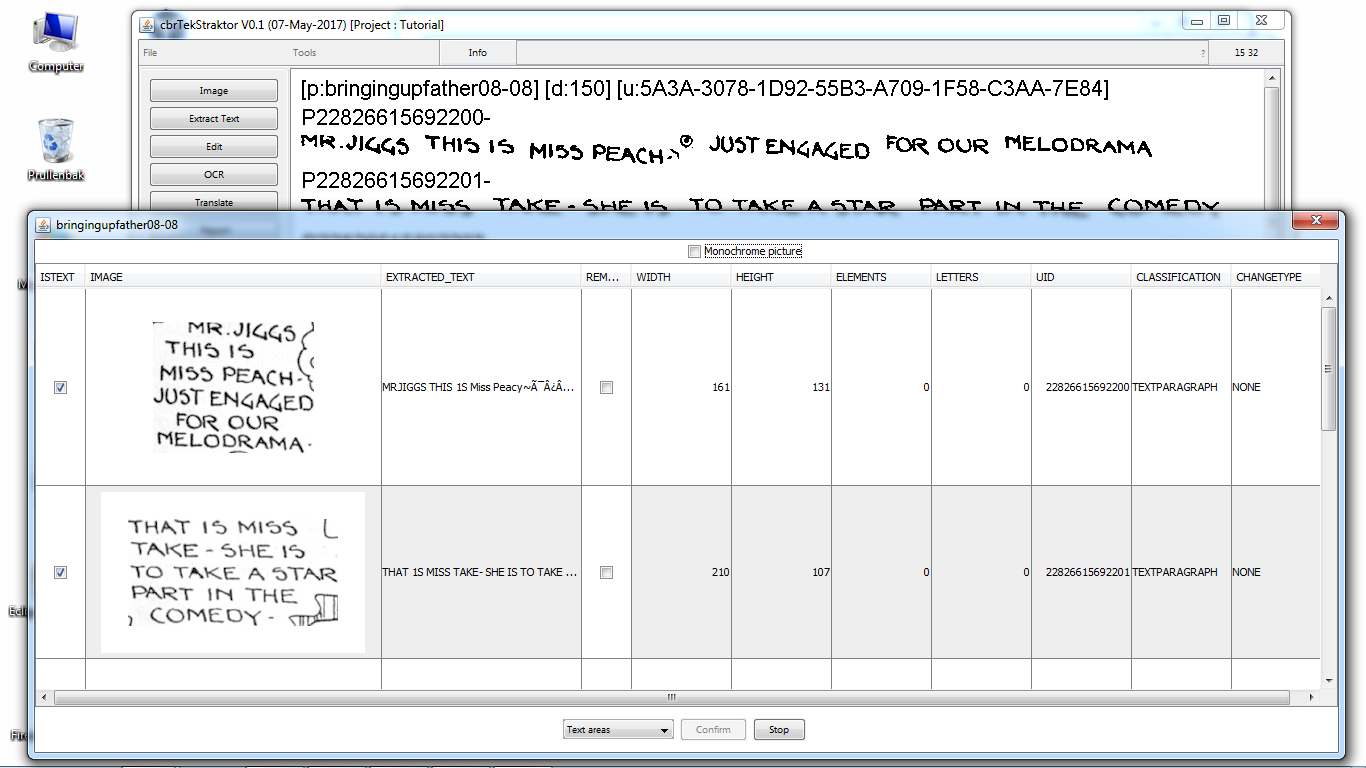Click the main window line P22826615692201-
1366x768 pixels.
395,181
